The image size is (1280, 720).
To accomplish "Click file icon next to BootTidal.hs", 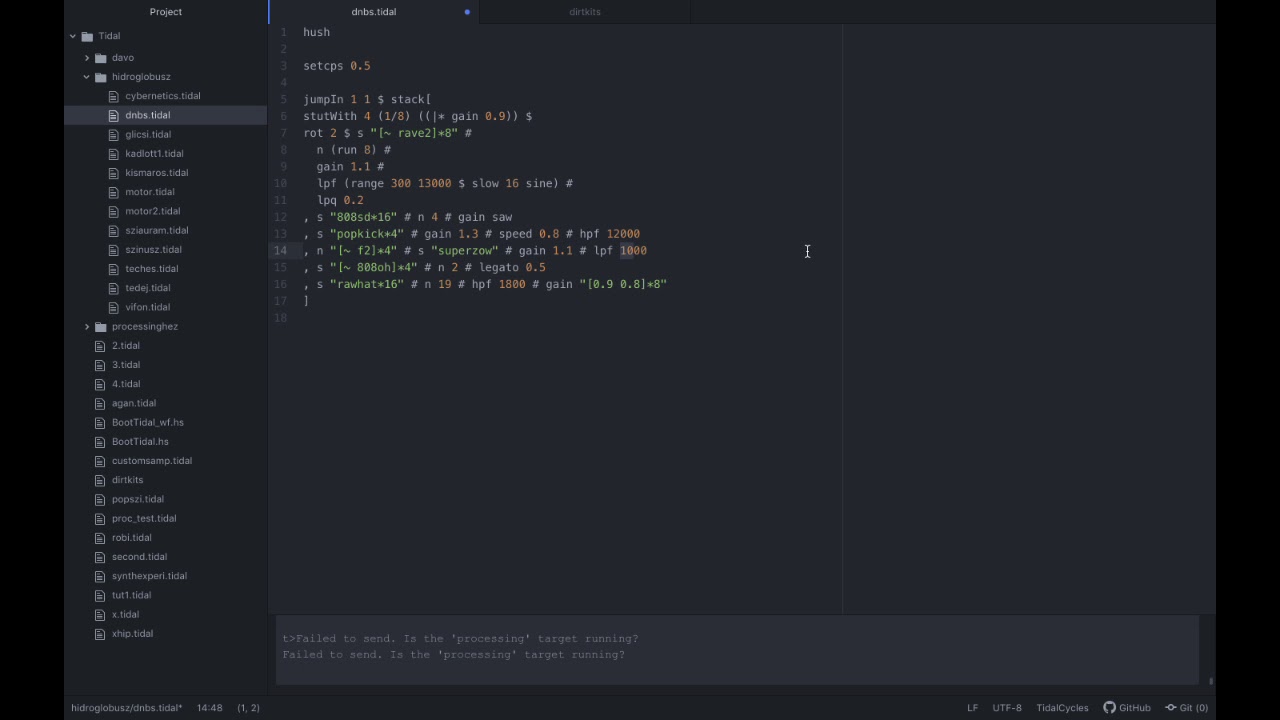I will (100, 442).
